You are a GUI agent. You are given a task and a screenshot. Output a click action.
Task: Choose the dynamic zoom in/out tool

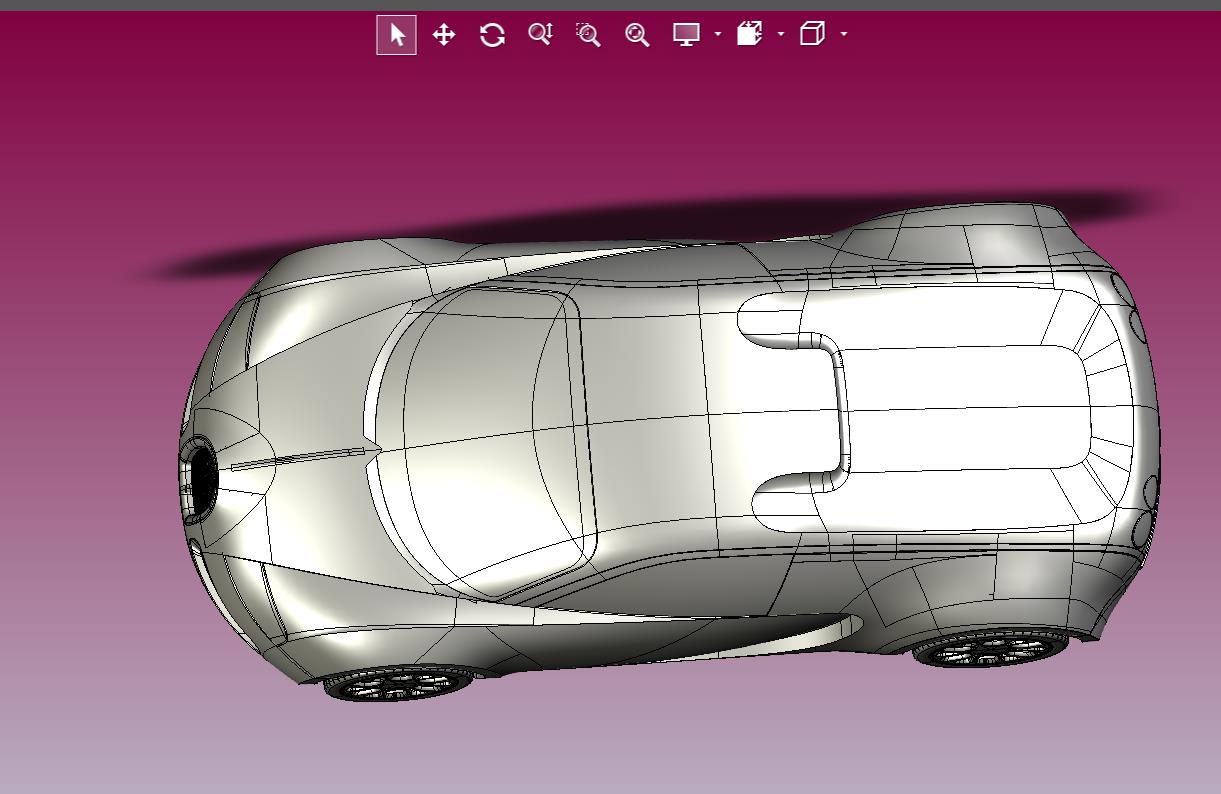tap(540, 35)
